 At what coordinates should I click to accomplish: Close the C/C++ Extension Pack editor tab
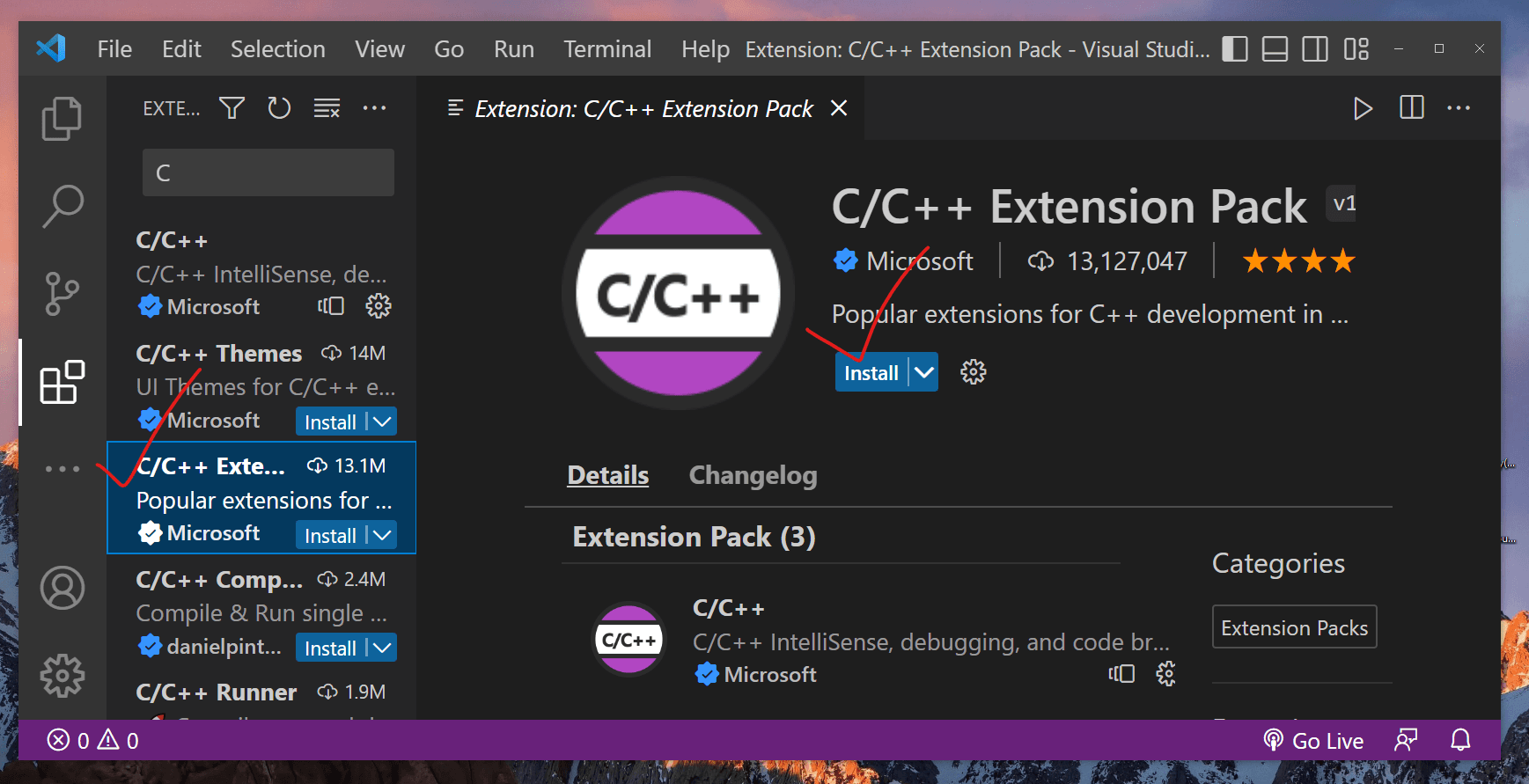(x=839, y=108)
